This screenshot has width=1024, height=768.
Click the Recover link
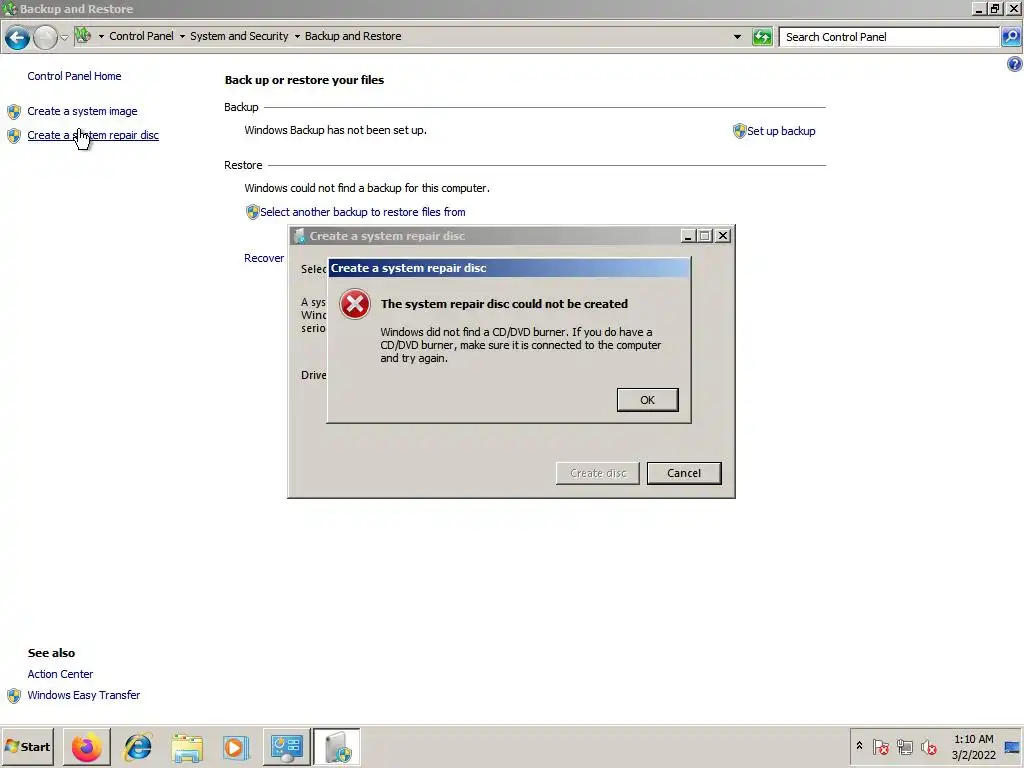[264, 258]
